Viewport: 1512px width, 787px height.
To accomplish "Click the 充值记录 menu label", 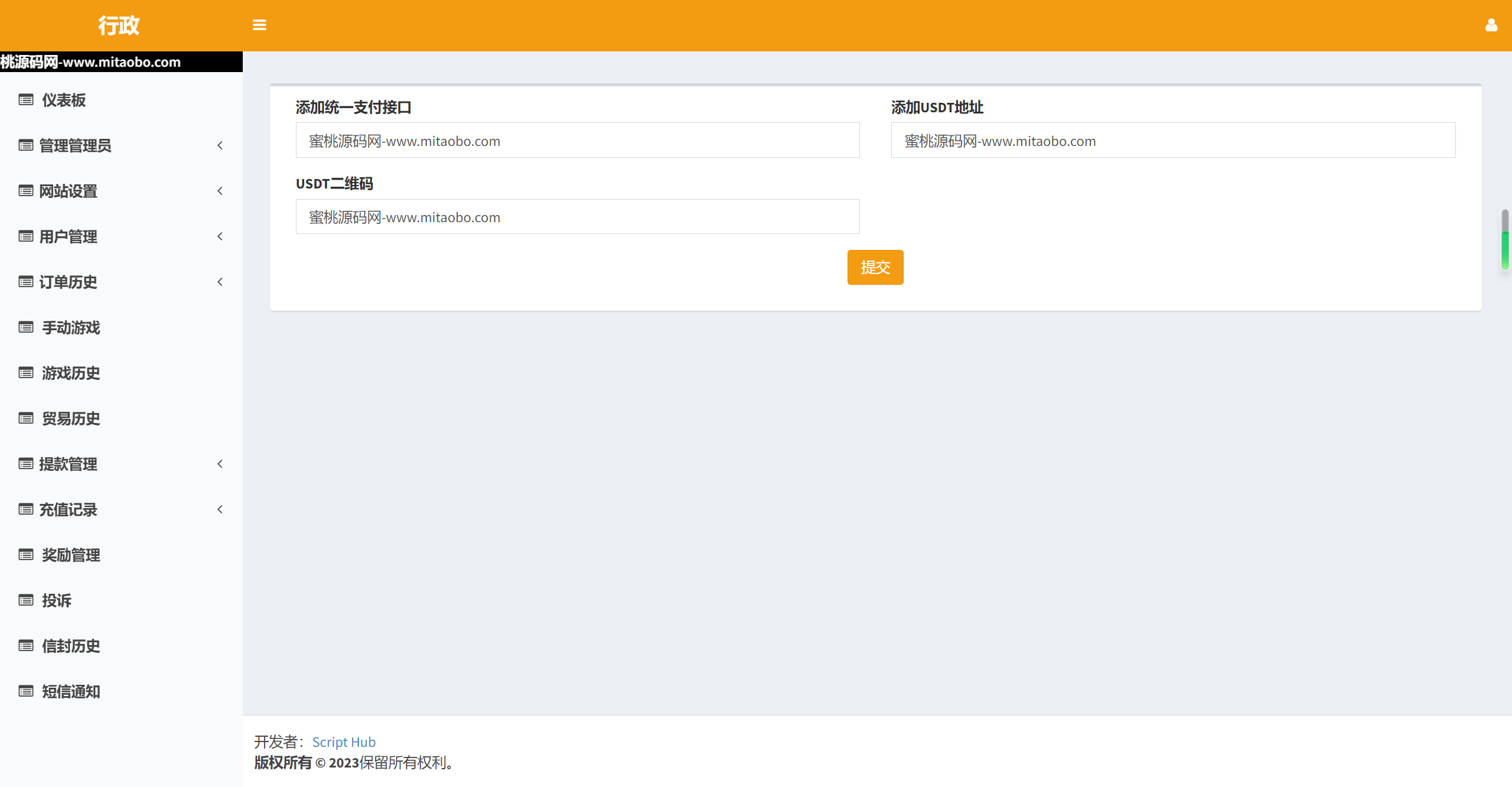I will (x=68, y=509).
